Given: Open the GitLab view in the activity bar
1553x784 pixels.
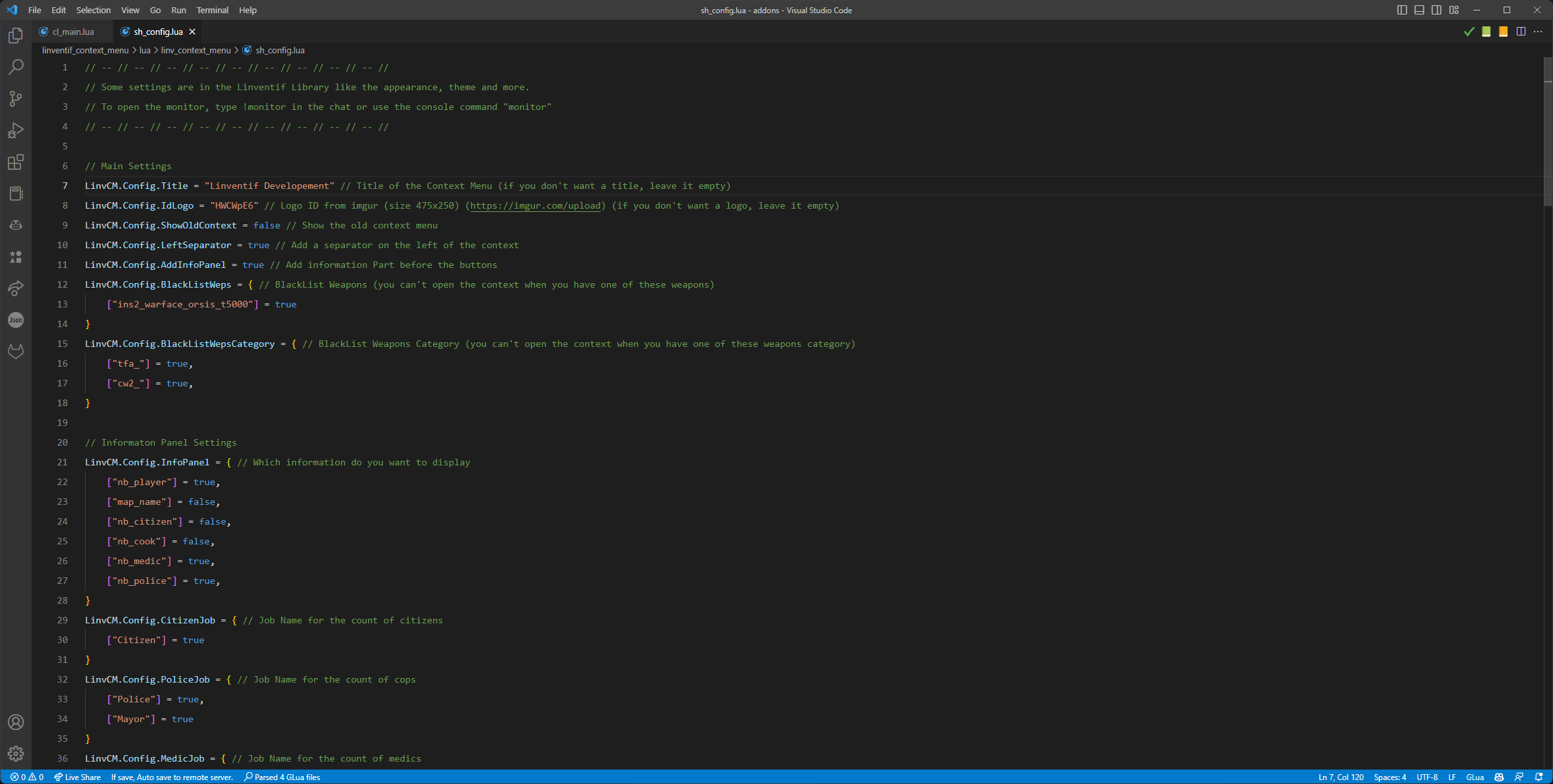Looking at the screenshot, I should click(x=16, y=352).
